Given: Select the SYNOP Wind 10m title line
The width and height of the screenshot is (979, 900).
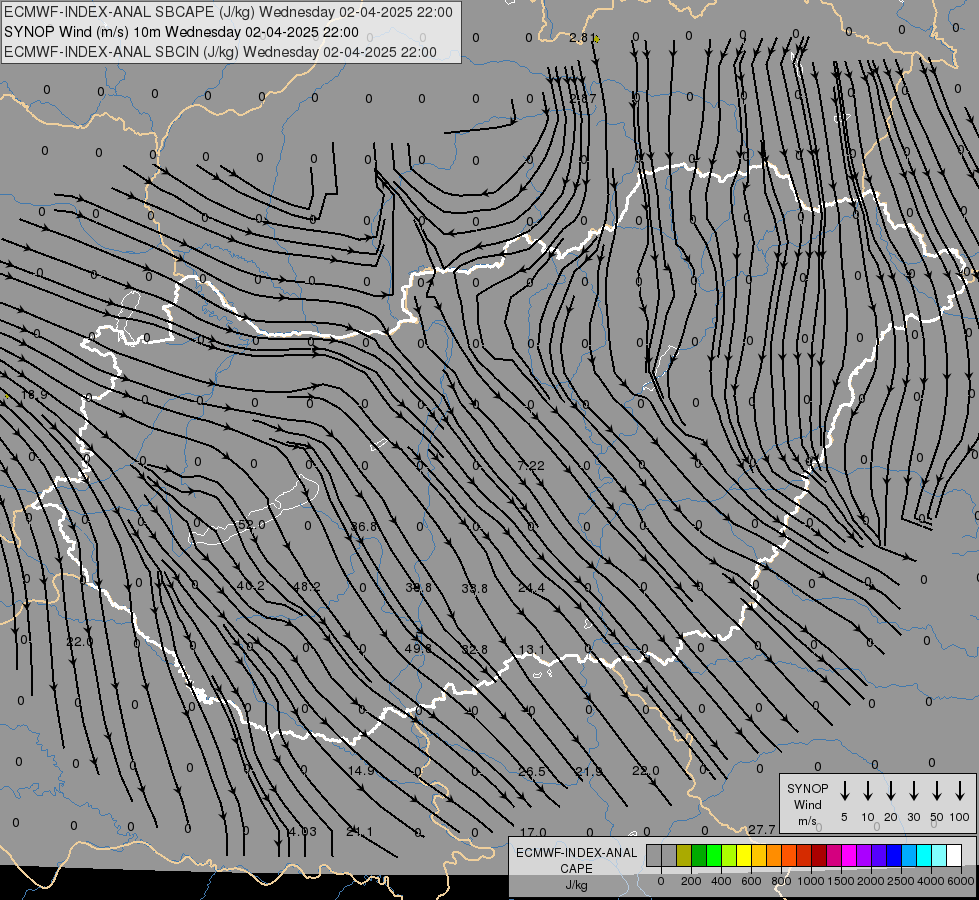Looking at the screenshot, I should 181,32.
